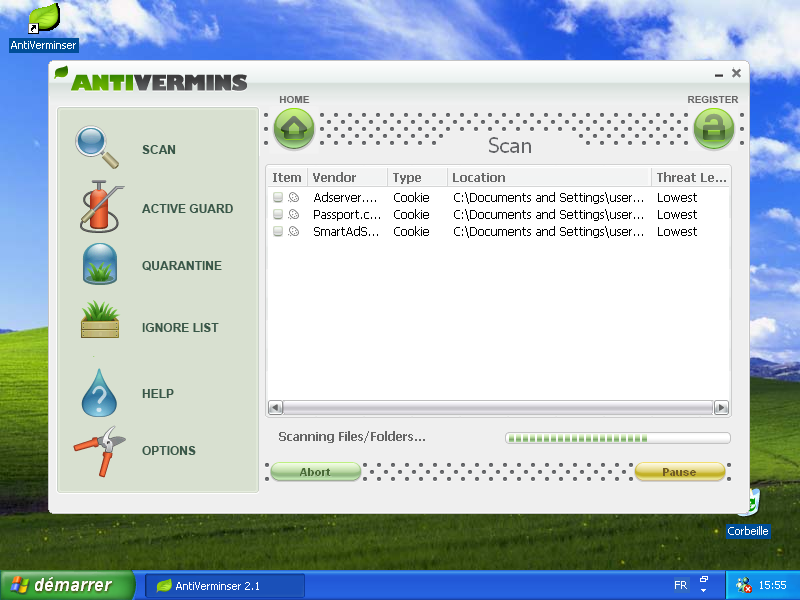
Task: Click the location path in Adserver row
Action: pyautogui.click(x=548, y=197)
